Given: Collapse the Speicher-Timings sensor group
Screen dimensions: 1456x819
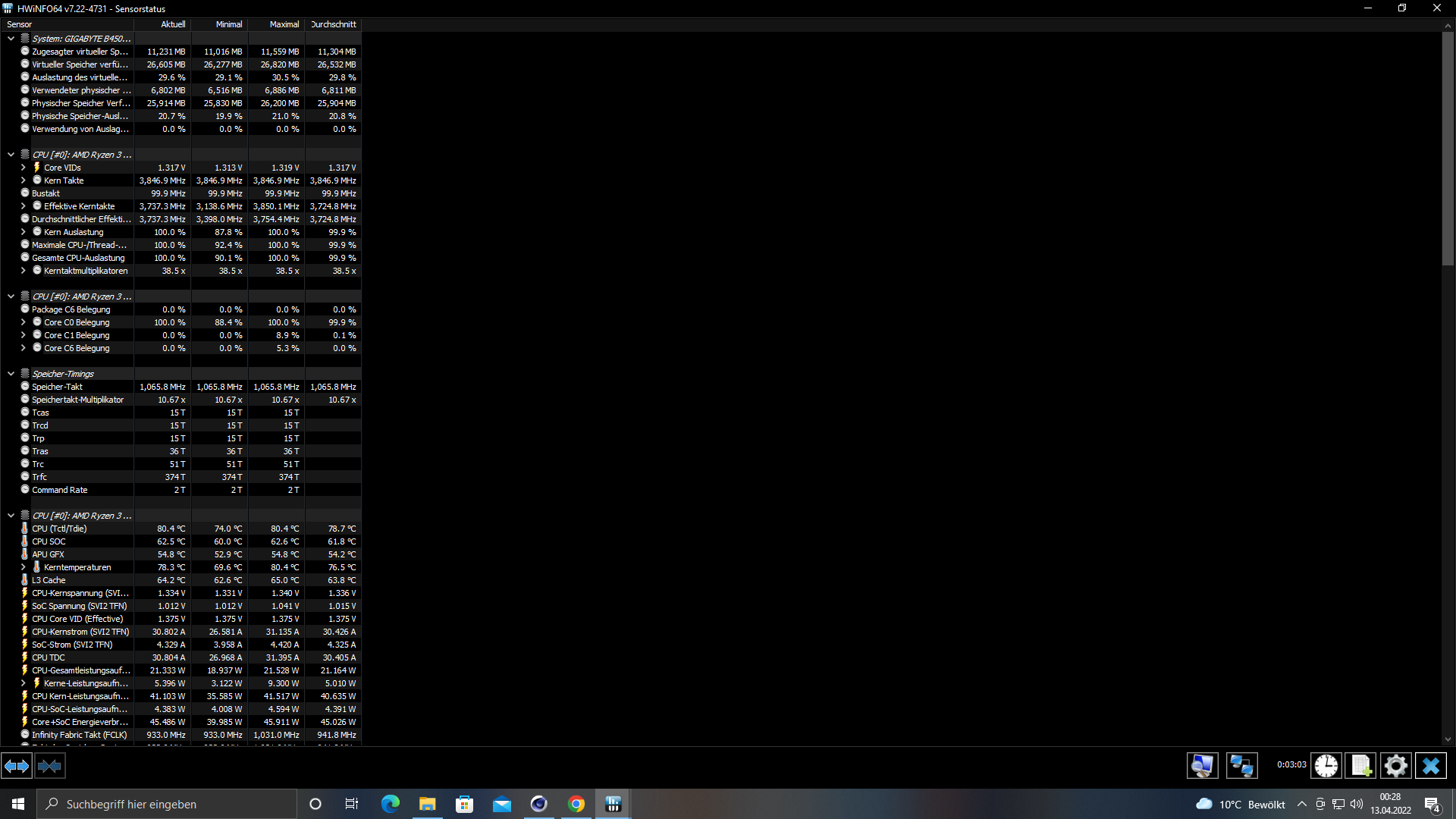Looking at the screenshot, I should coord(11,373).
